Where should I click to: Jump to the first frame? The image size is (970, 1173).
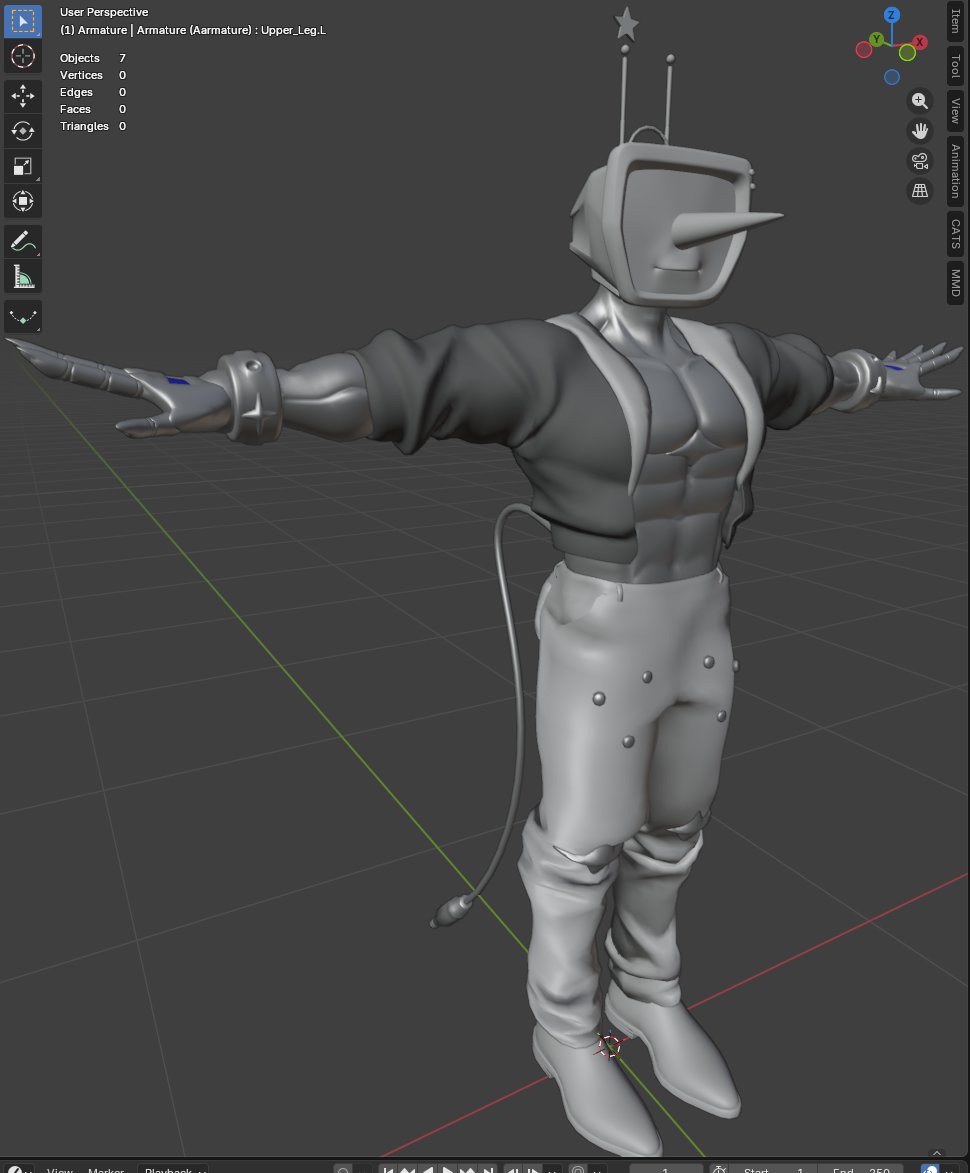388,1170
